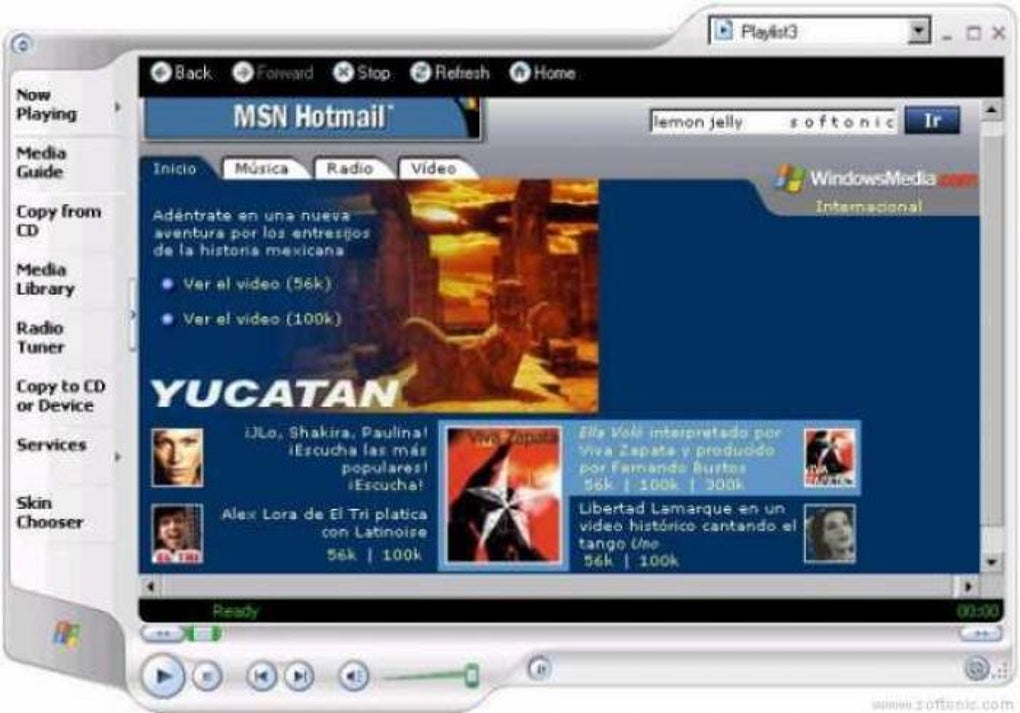The width and height of the screenshot is (1020, 713).
Task: Select the Inicio web tab
Action: tap(174, 168)
